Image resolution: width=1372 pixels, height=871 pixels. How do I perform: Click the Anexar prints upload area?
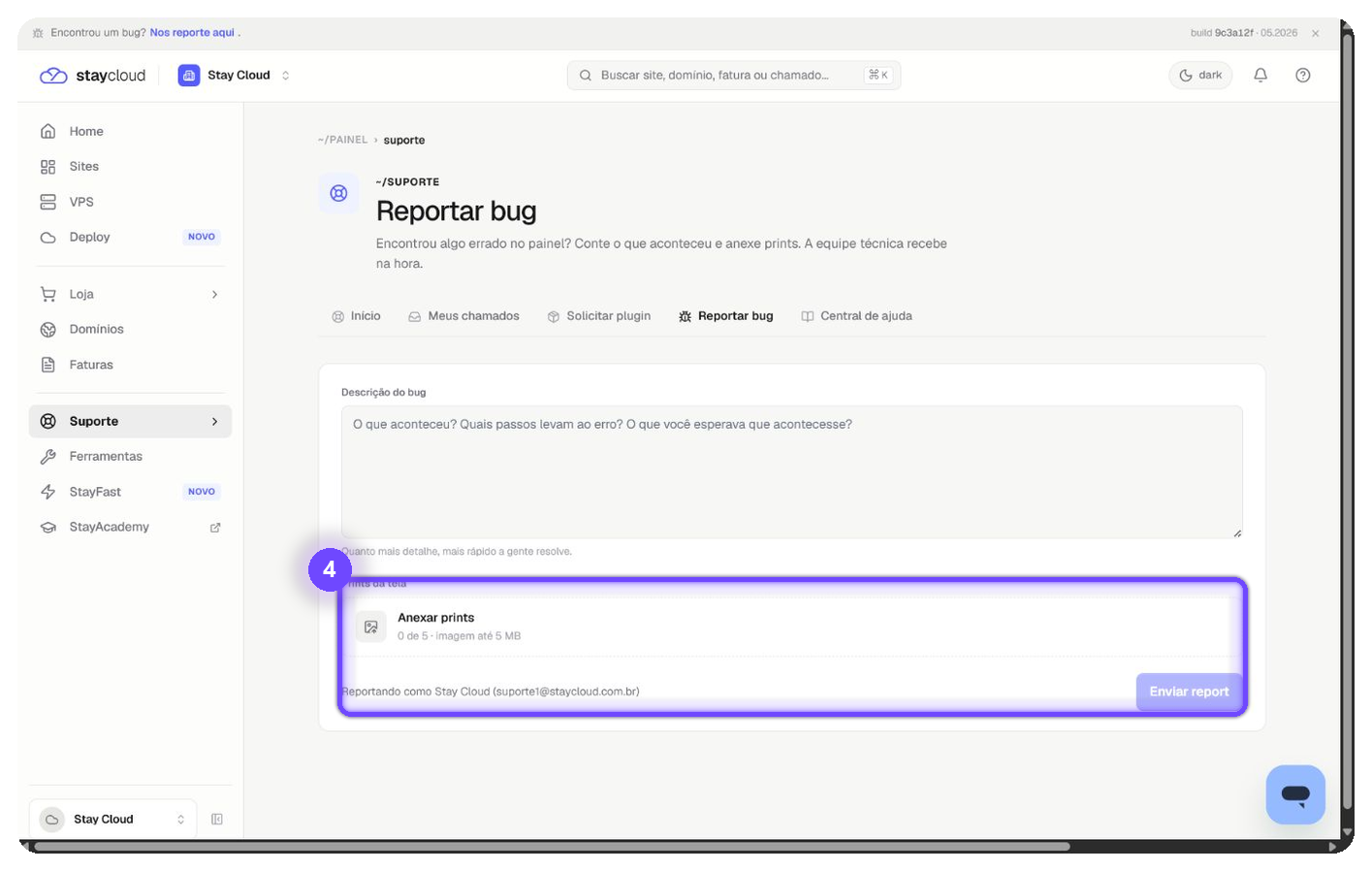(791, 627)
